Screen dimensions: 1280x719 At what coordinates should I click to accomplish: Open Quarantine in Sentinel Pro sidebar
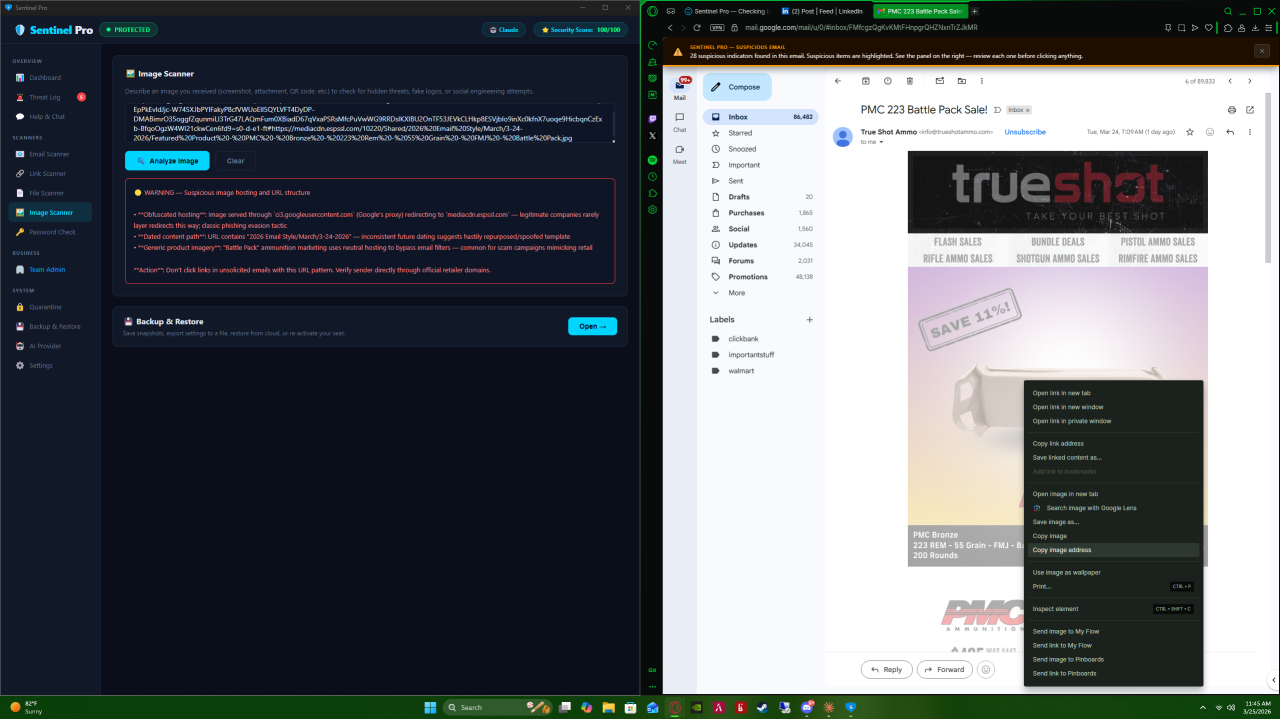tap(50, 307)
